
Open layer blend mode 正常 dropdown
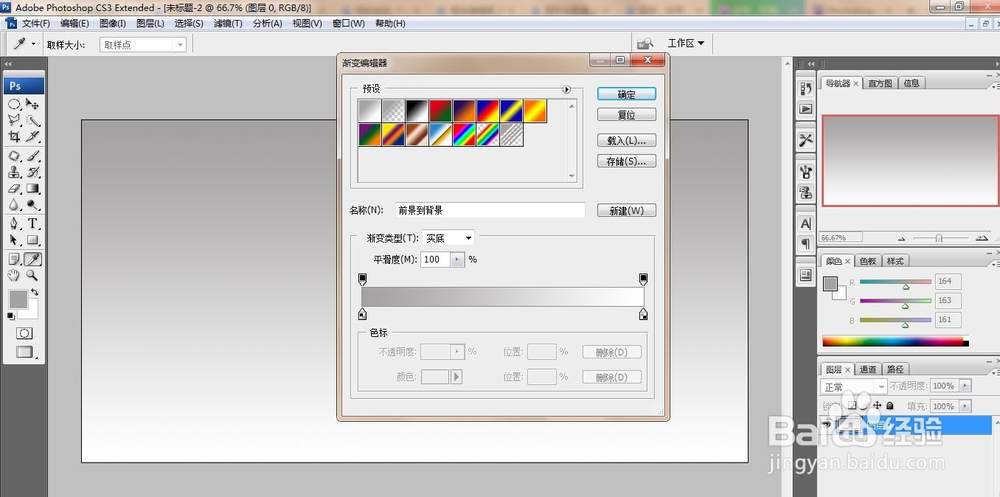coord(853,387)
